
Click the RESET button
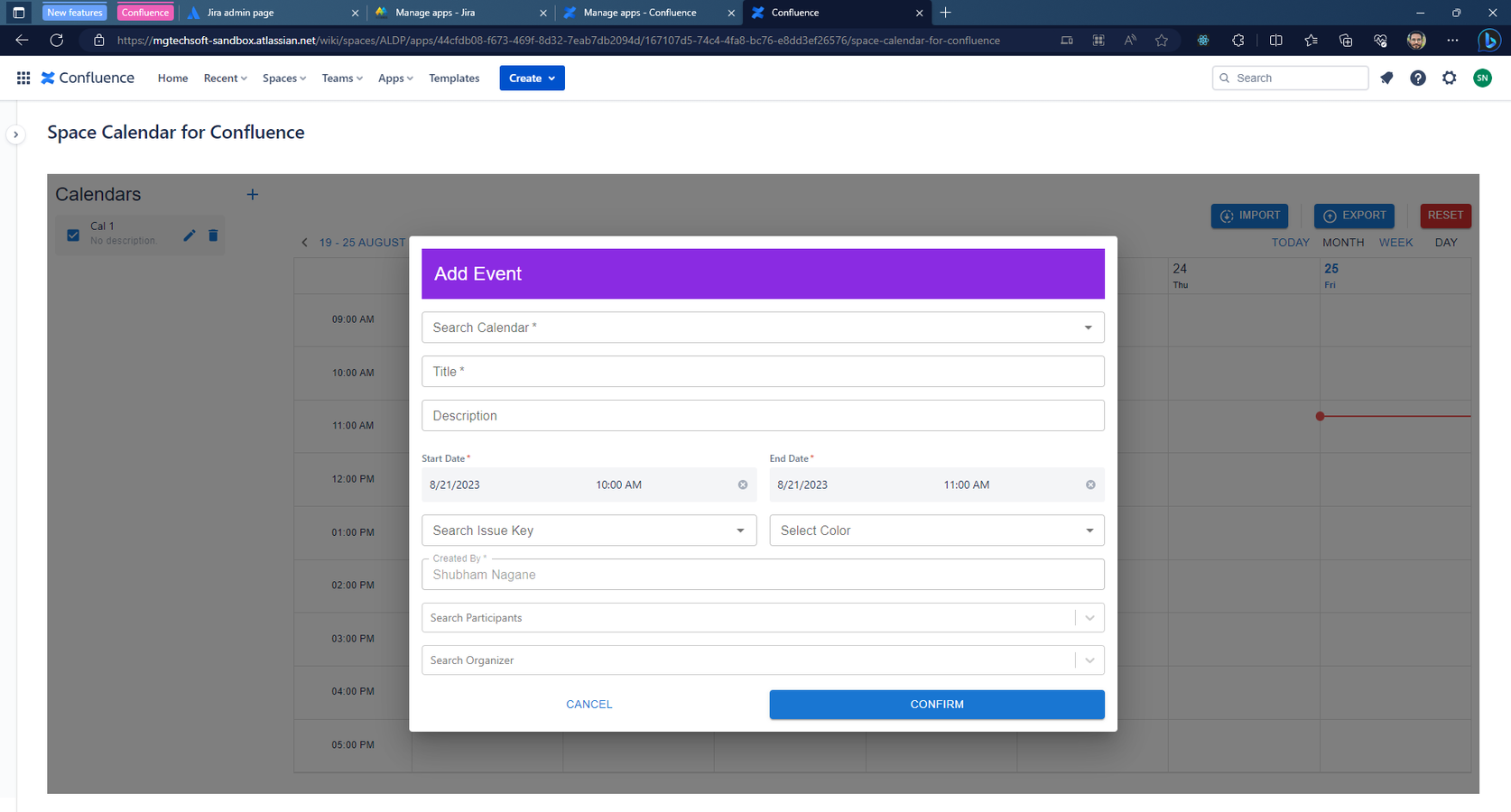[1445, 216]
